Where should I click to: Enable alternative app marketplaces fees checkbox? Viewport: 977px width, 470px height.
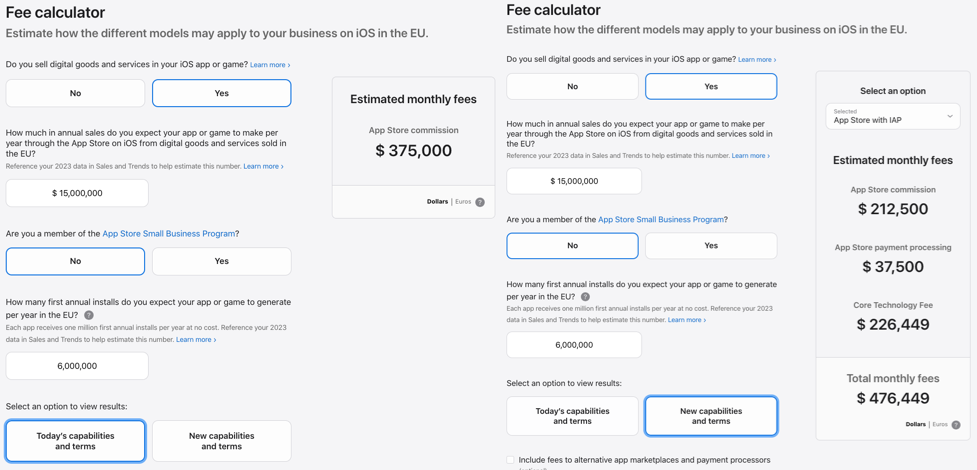pos(511,460)
